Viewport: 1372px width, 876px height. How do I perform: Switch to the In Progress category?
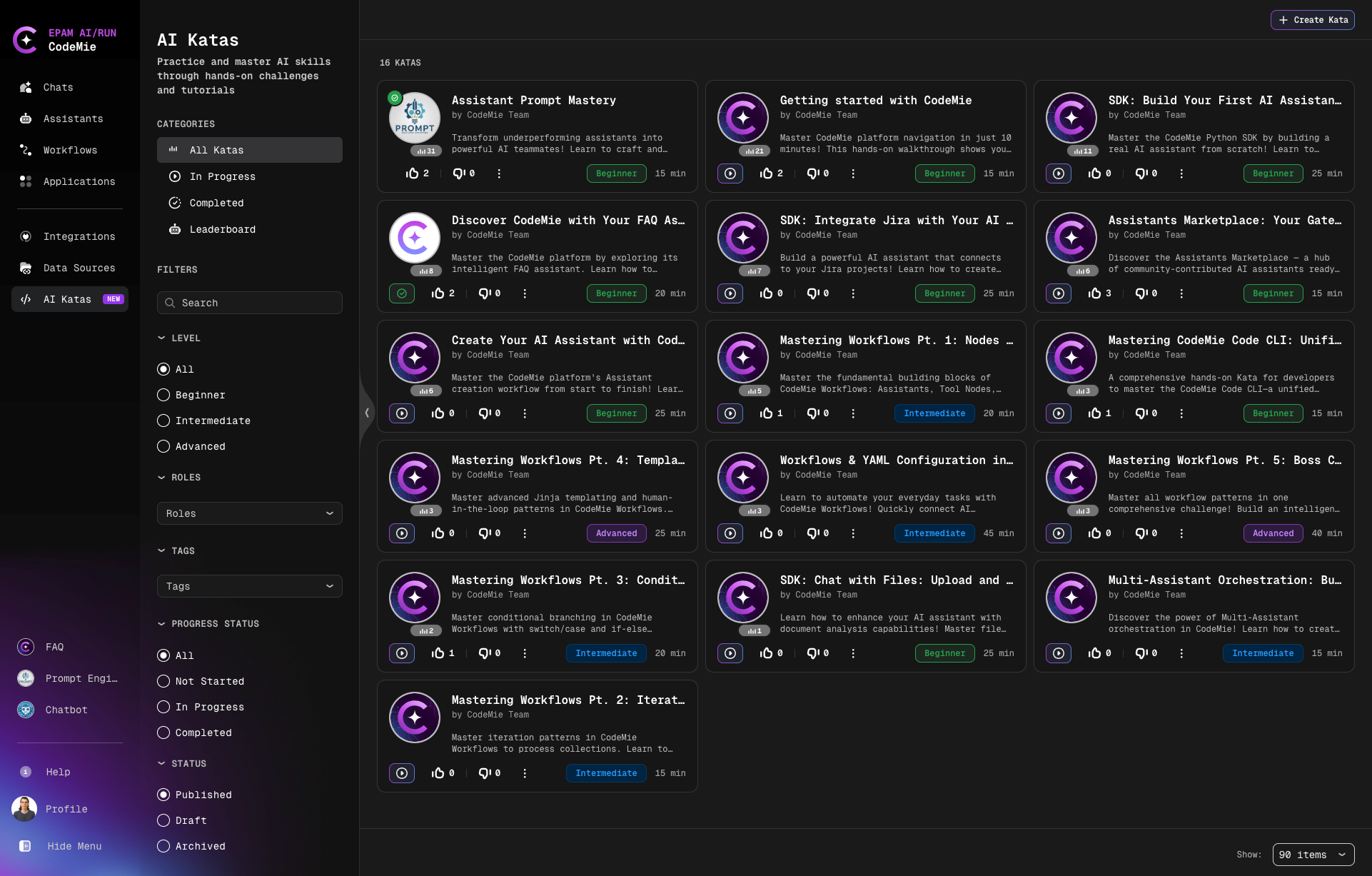pos(222,176)
